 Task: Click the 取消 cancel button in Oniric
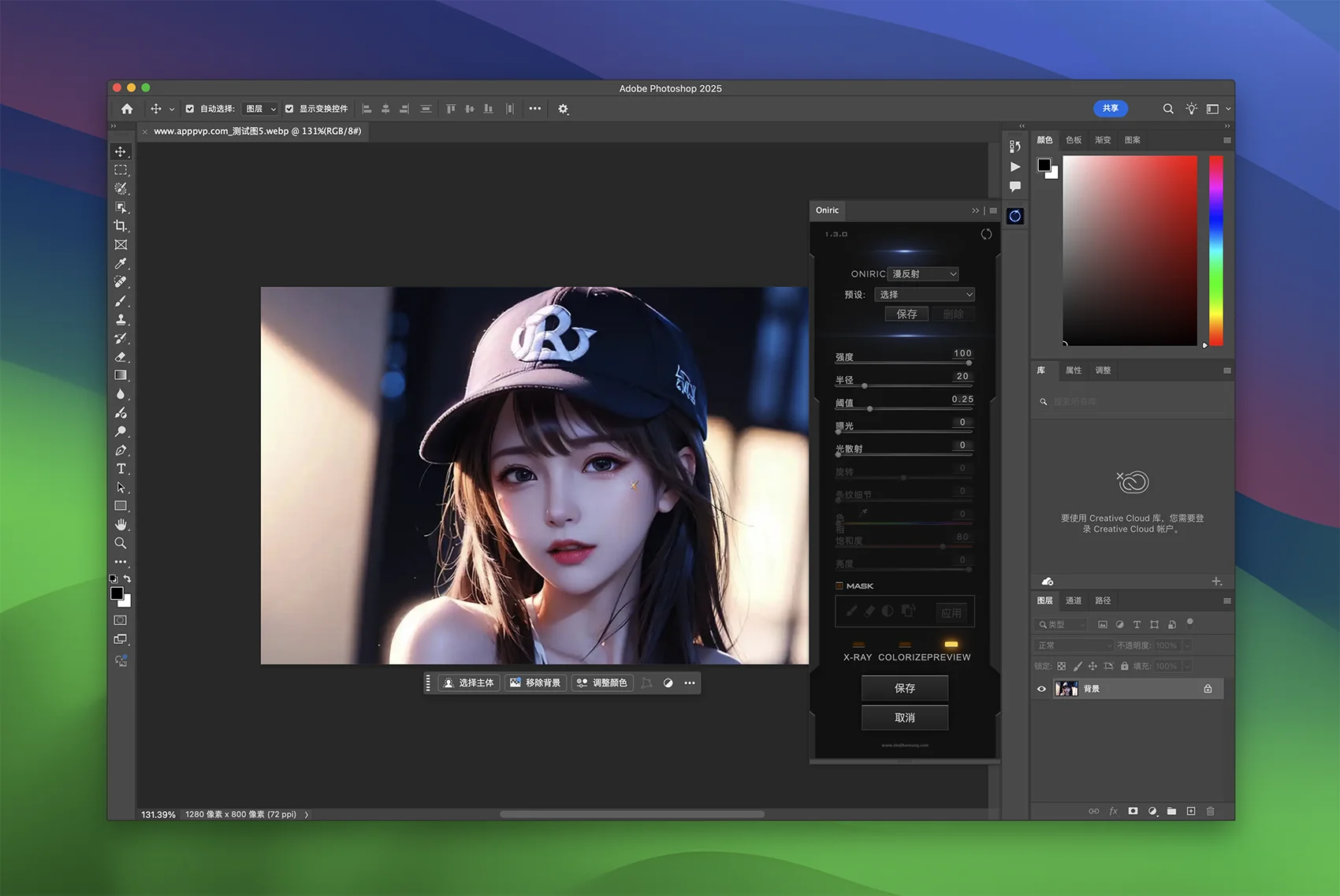pos(905,718)
